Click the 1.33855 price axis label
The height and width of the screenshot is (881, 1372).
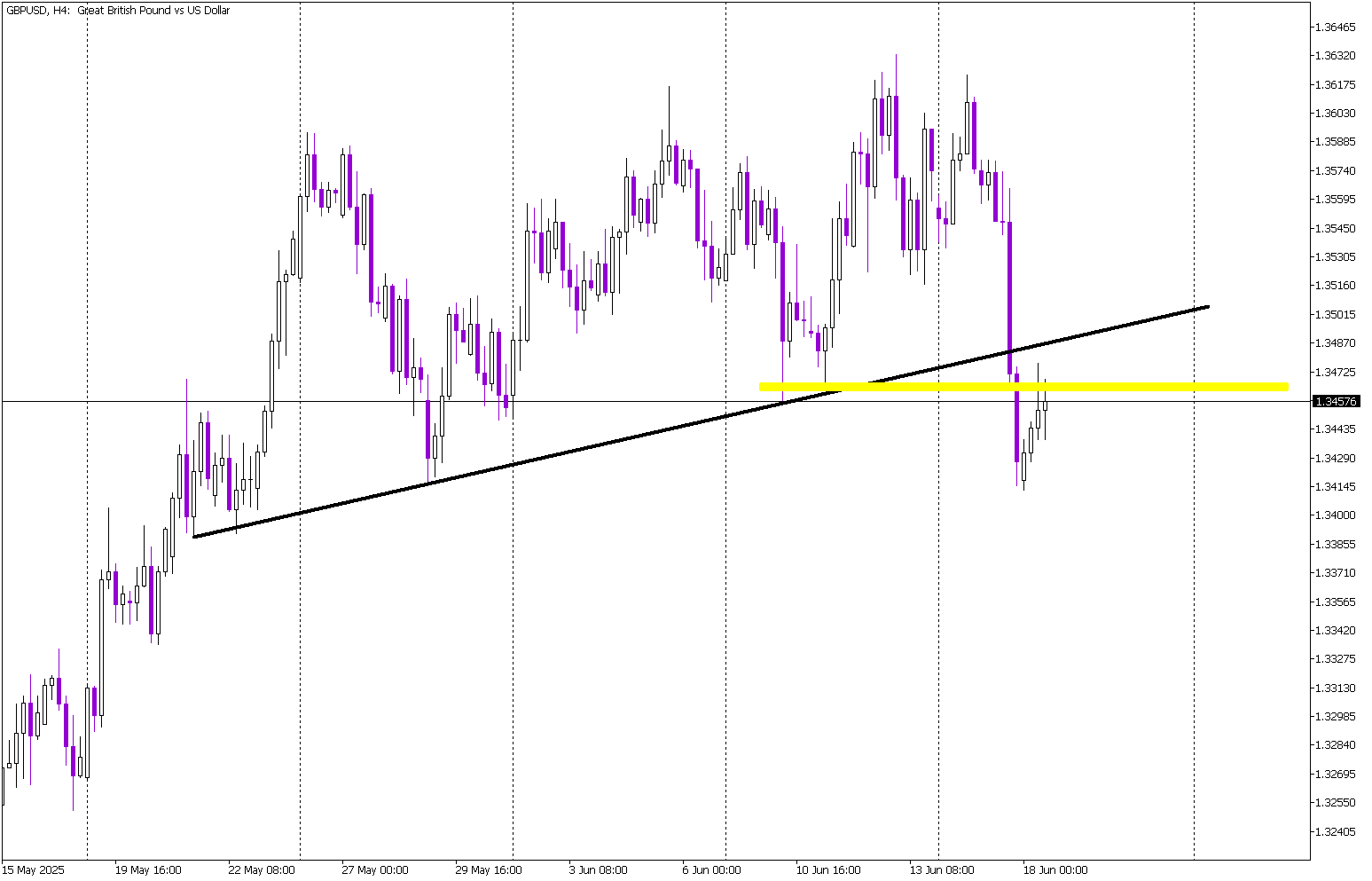[x=1337, y=544]
